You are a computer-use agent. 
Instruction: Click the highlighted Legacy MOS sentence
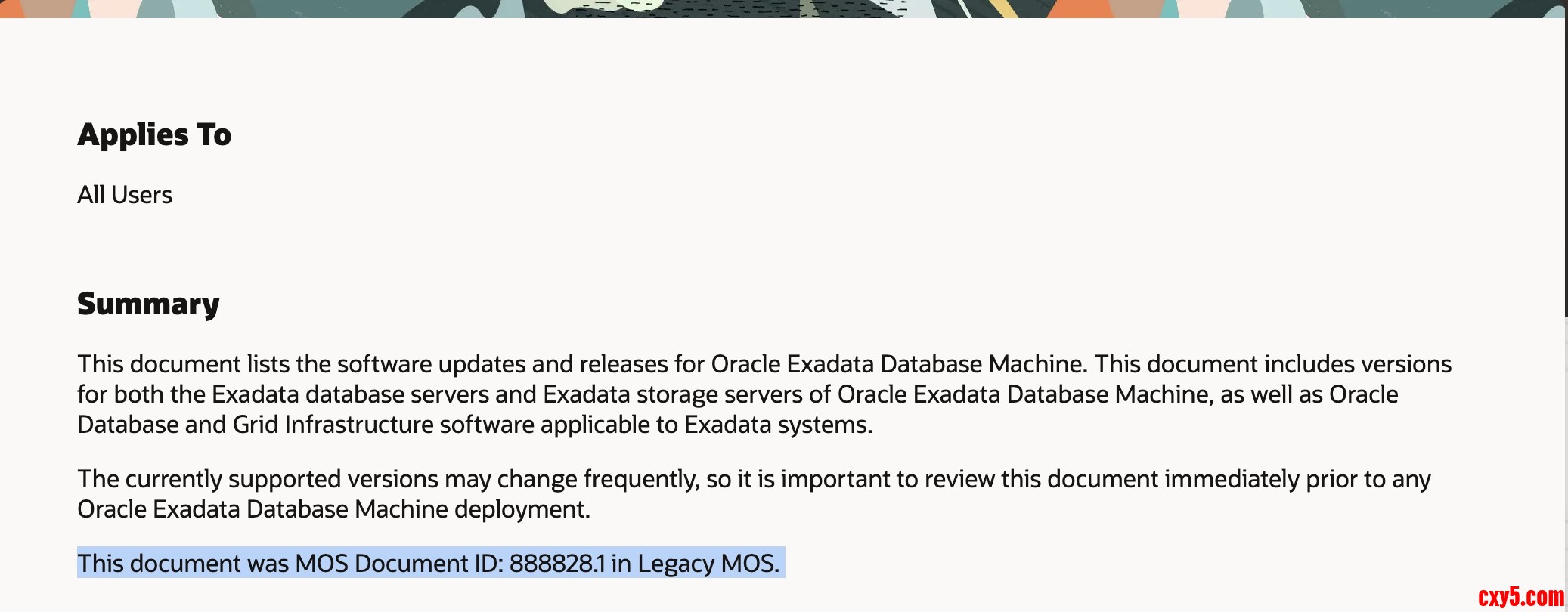point(428,564)
